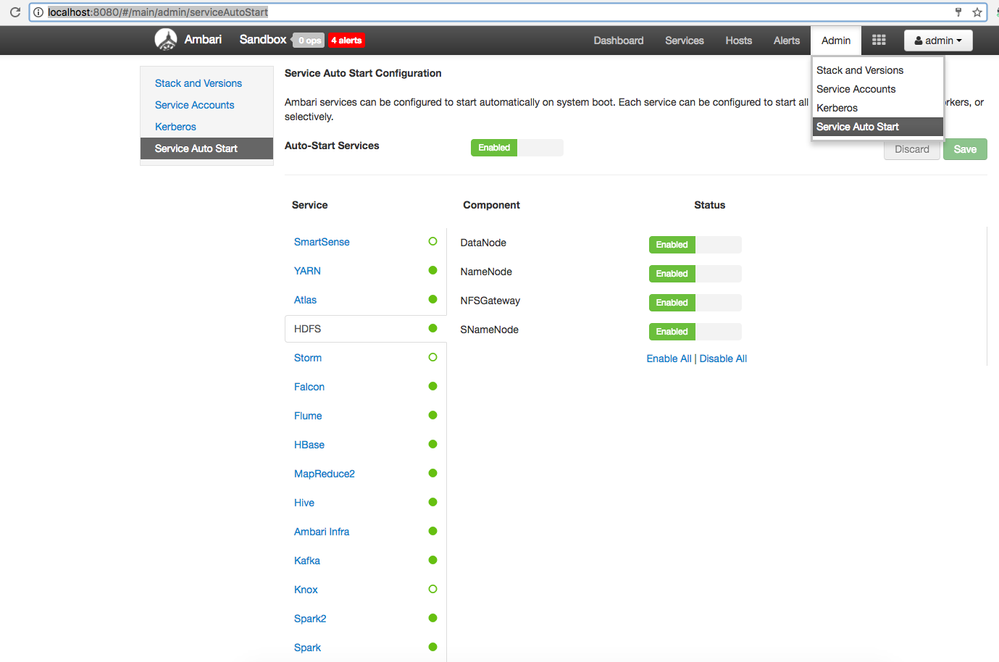Viewport: 999px width, 662px height.
Task: Bookmark the page with the star icon
Action: (x=977, y=12)
